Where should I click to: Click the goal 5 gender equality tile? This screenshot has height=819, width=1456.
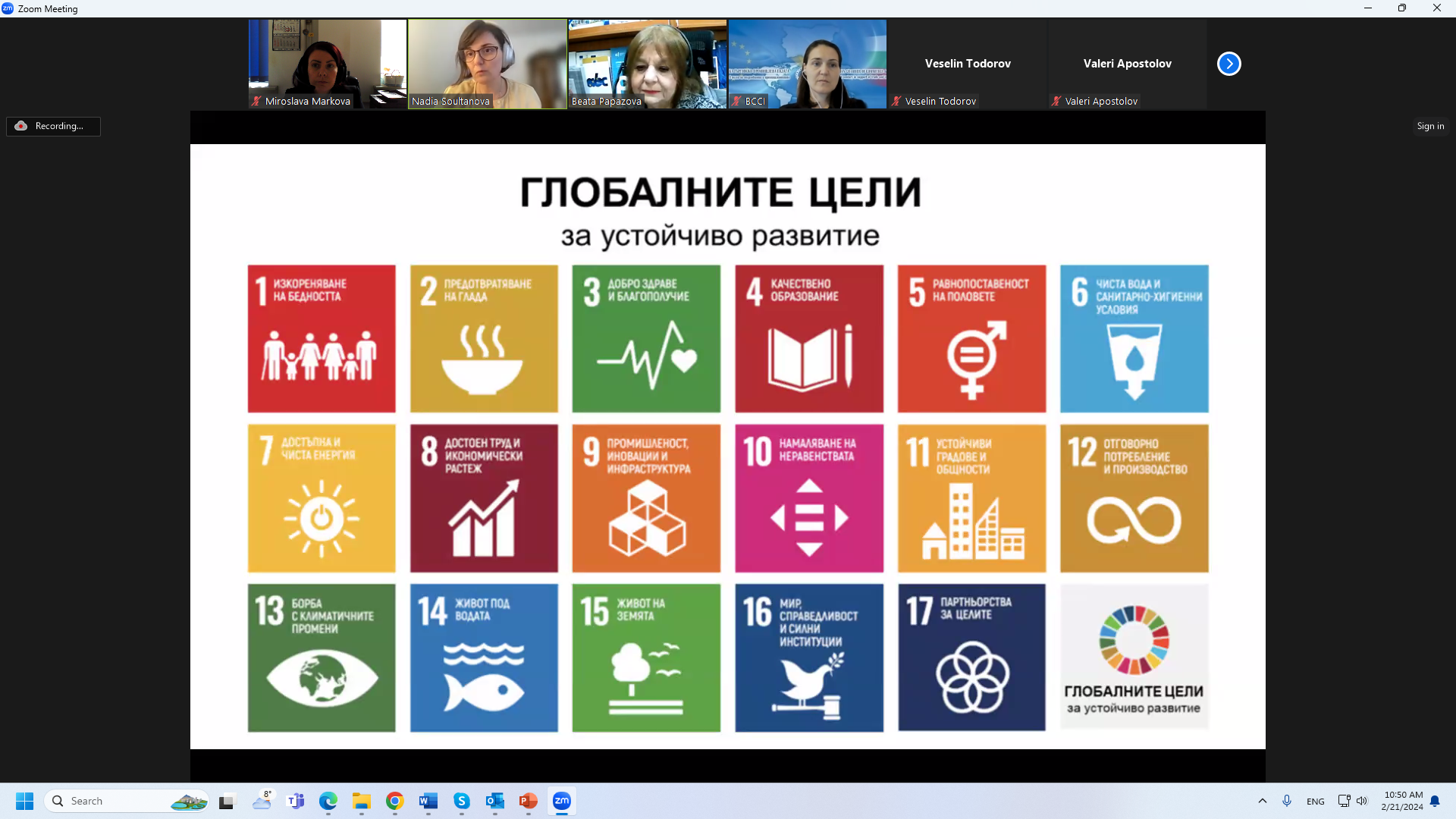[971, 339]
